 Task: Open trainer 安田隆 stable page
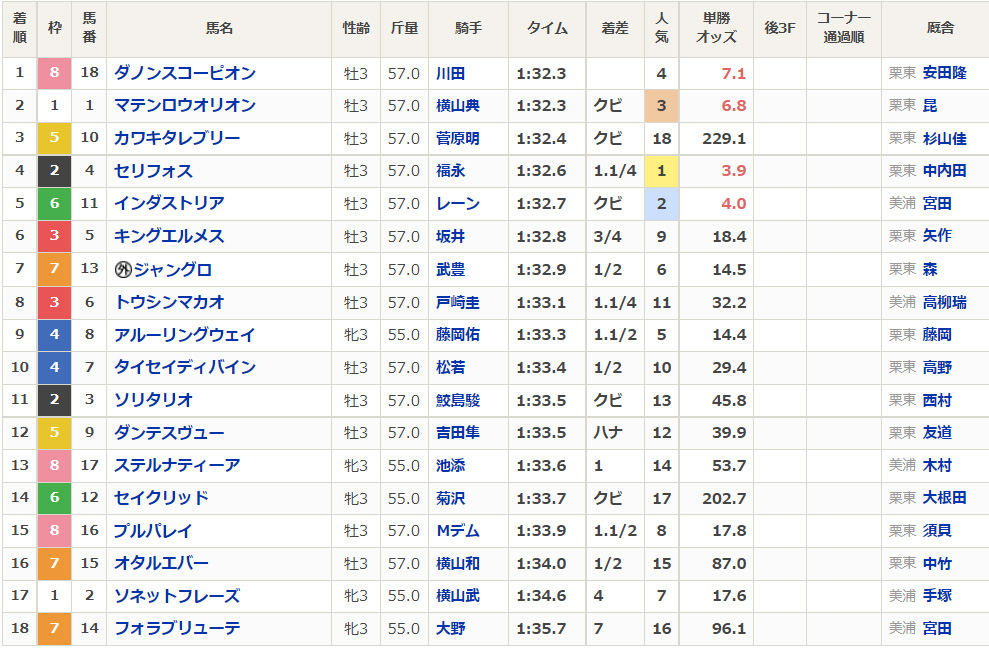click(x=945, y=73)
